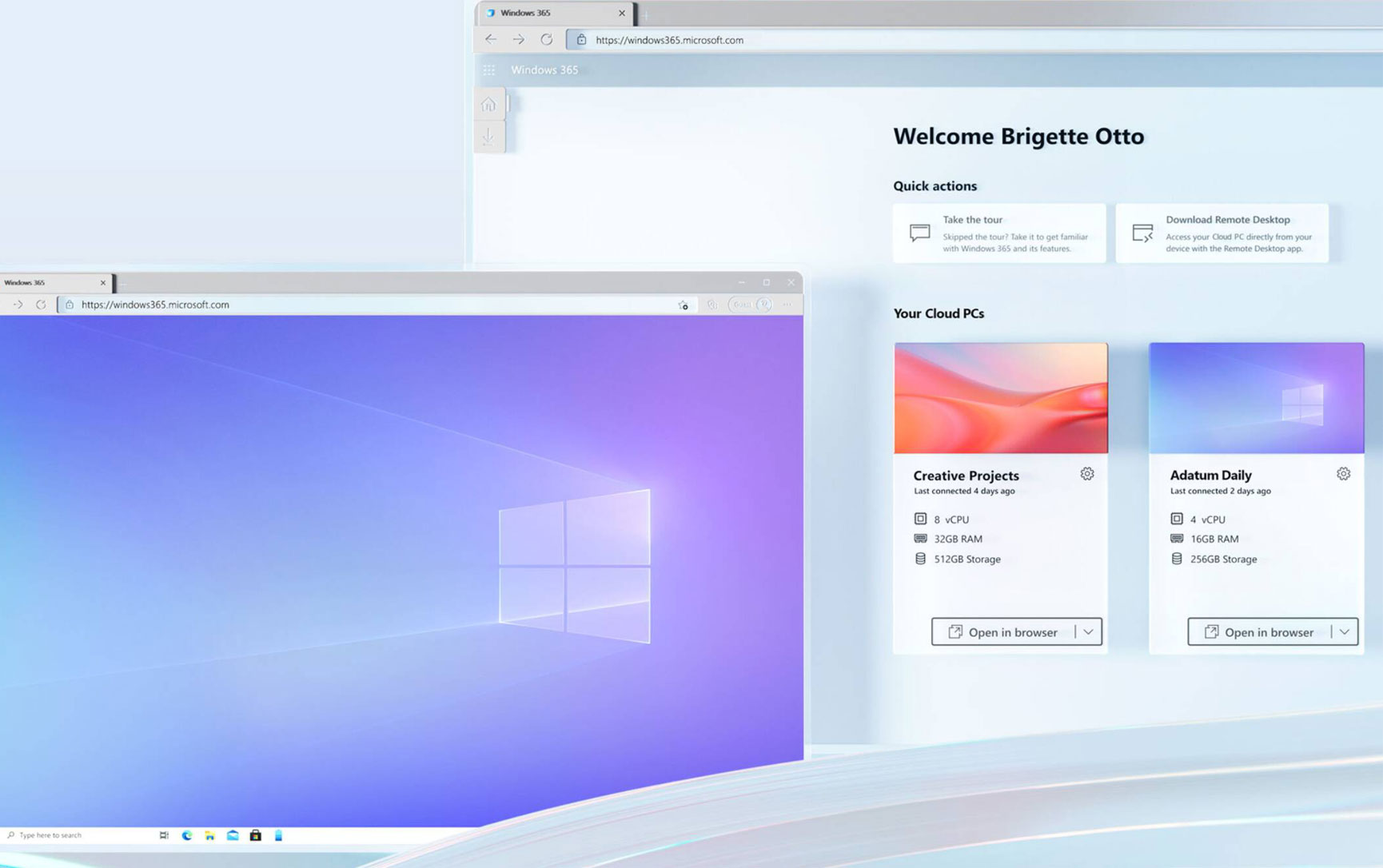Close the Windows 365 tab in rear browser
The image size is (1383, 868).
622,13
